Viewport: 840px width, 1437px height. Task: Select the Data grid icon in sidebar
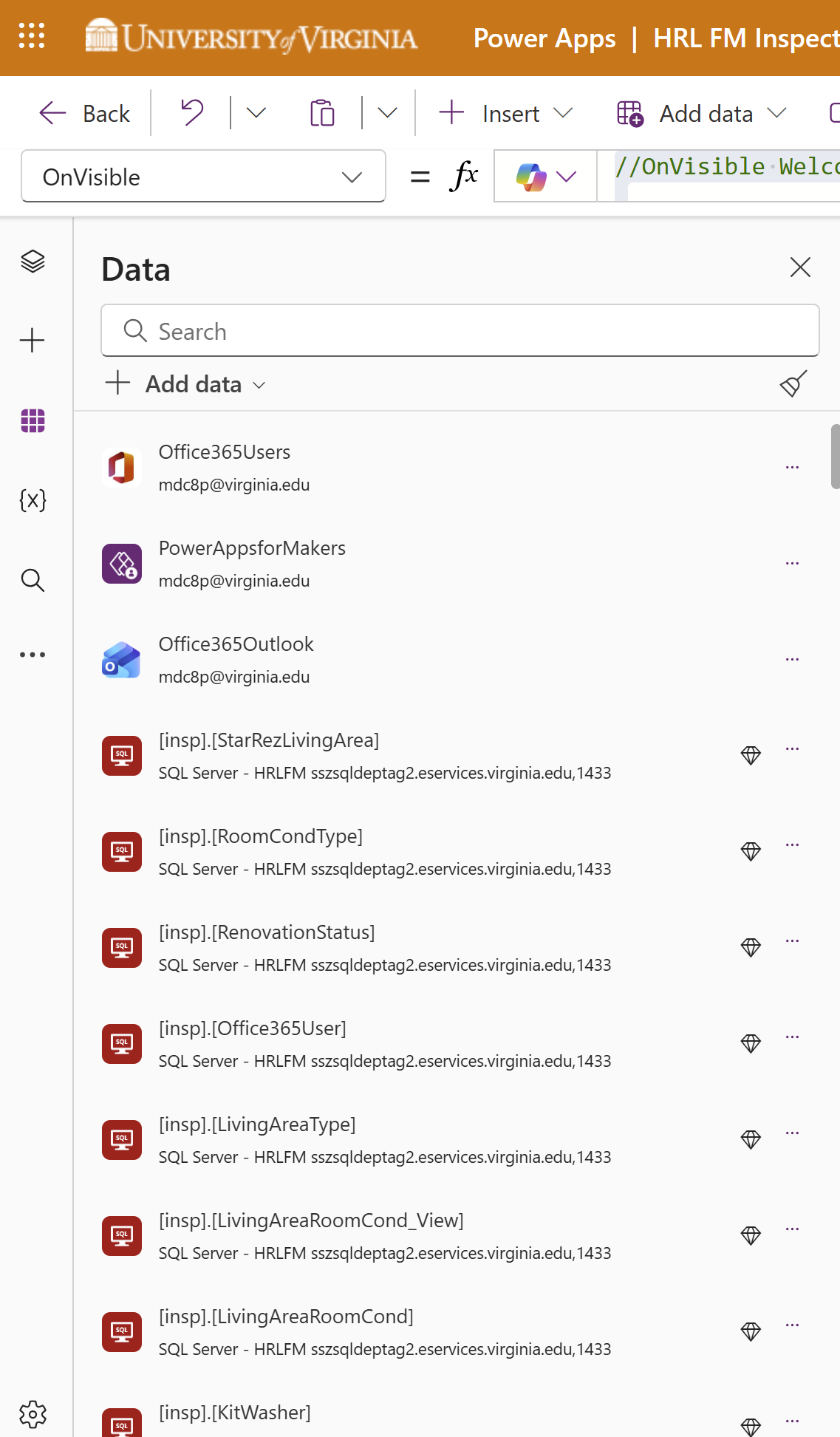point(33,420)
